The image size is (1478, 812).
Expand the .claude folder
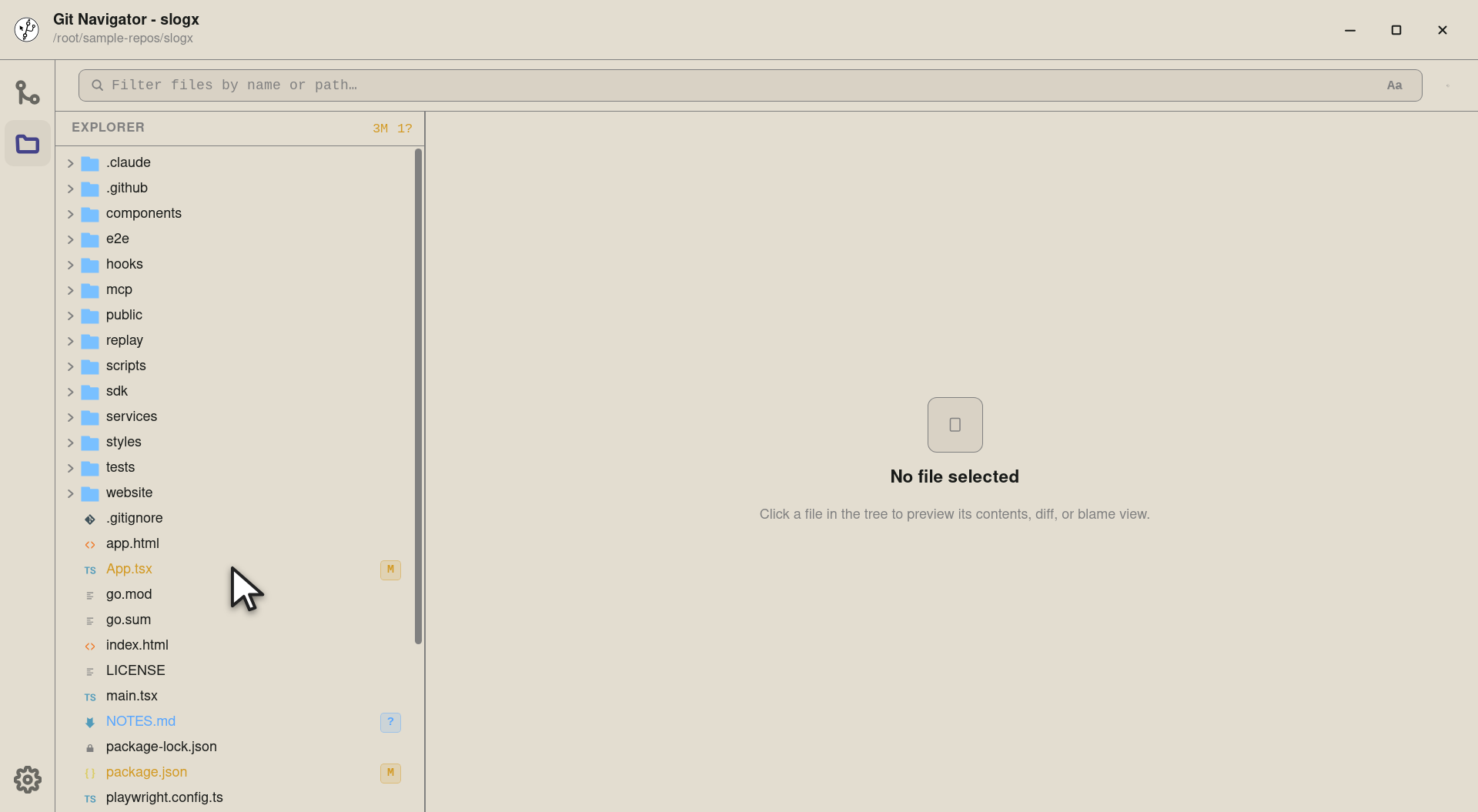click(239, 162)
